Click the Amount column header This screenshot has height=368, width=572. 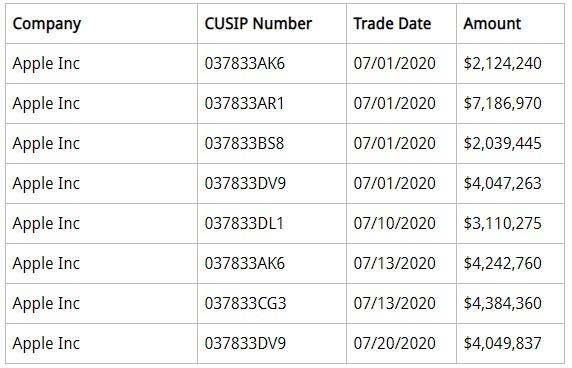pos(492,24)
